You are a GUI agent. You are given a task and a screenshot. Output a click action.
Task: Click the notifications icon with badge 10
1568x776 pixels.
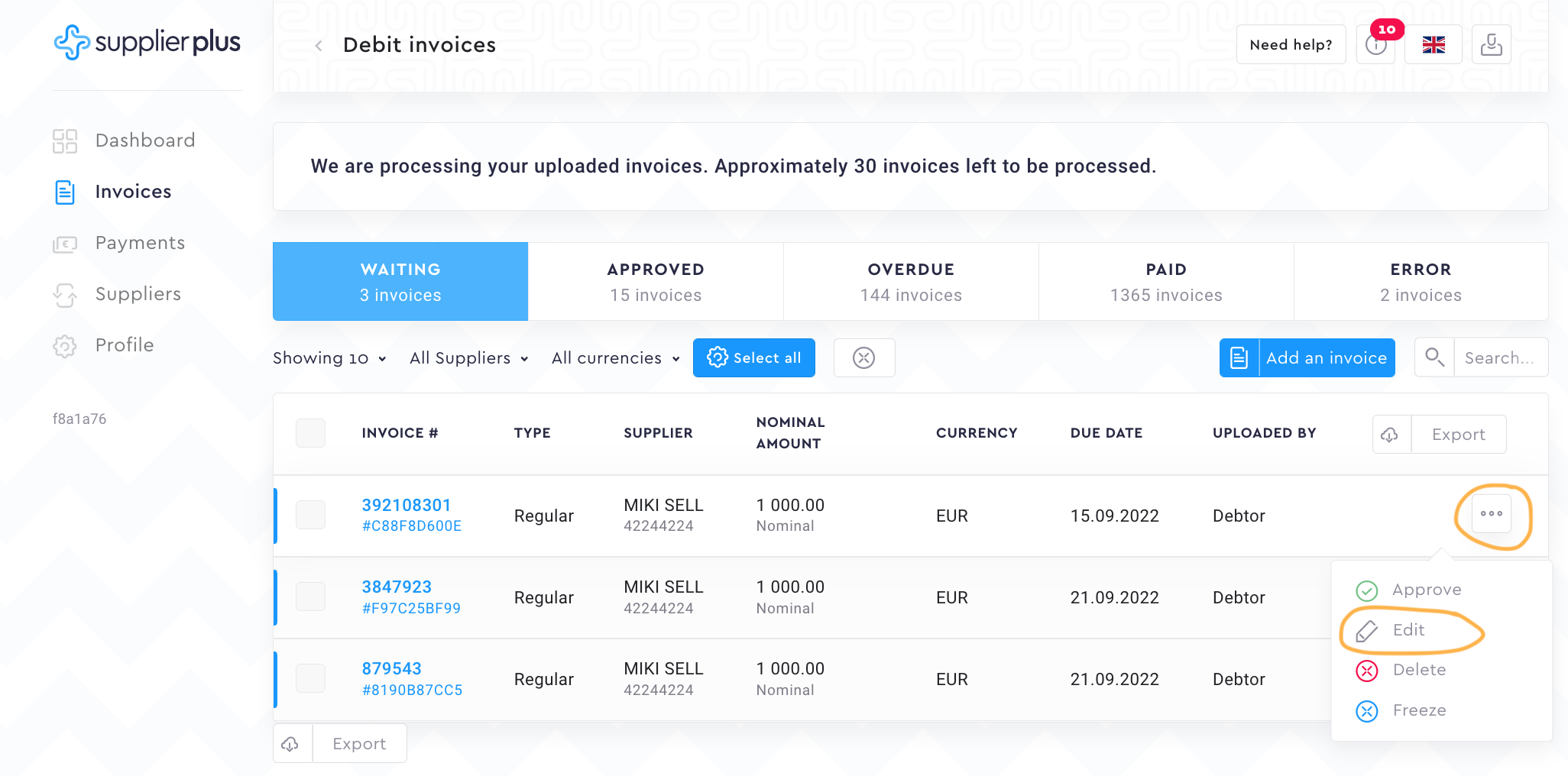[1375, 45]
